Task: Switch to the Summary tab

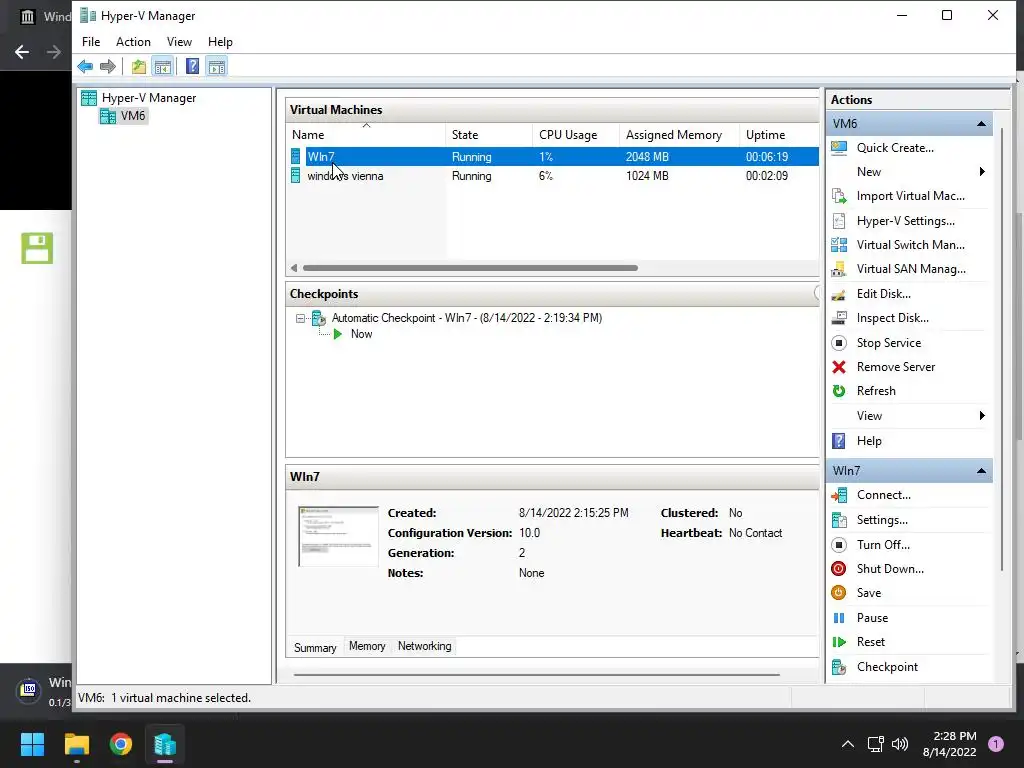Action: (x=315, y=647)
